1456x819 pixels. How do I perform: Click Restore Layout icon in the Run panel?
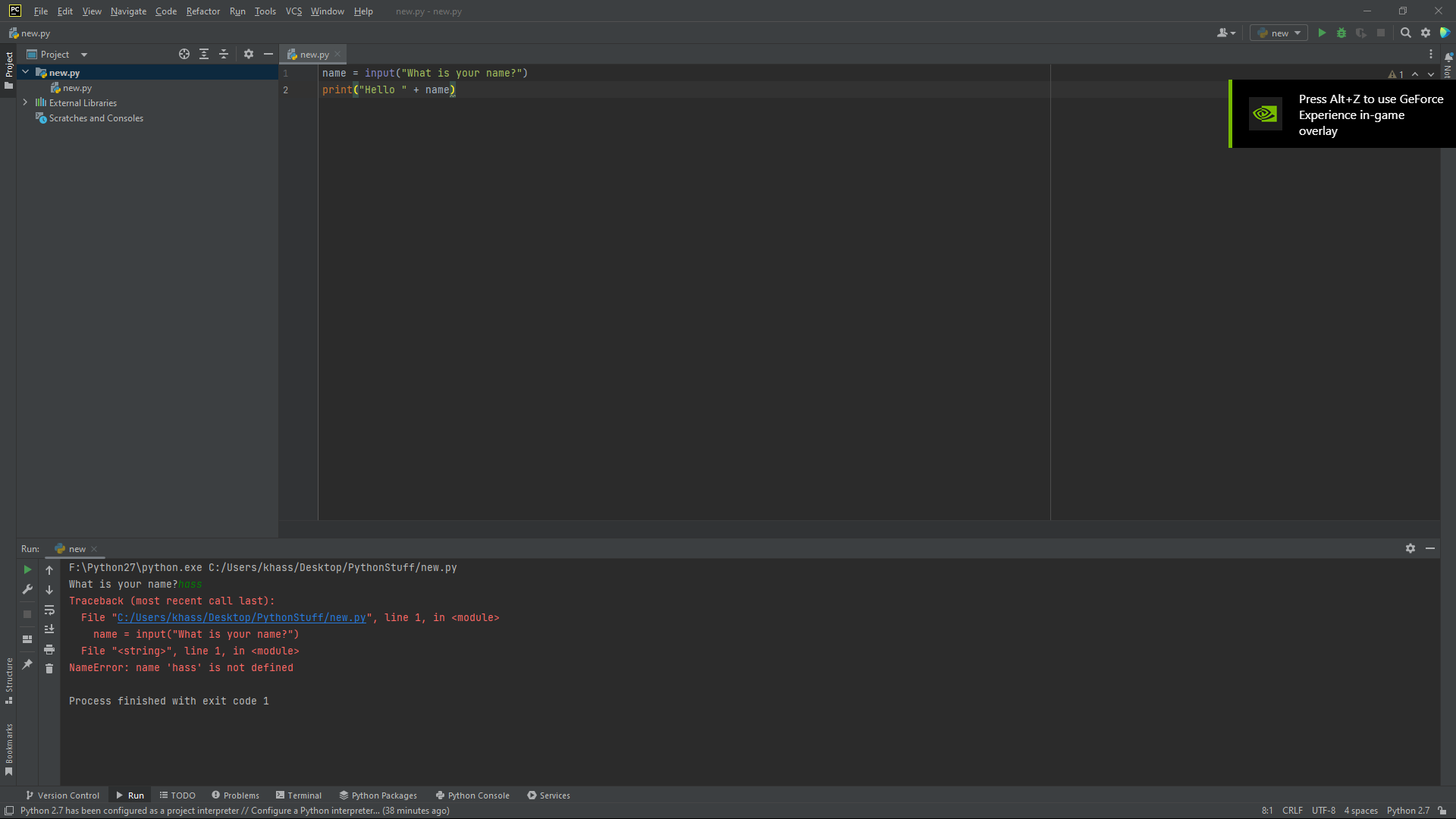click(27, 639)
